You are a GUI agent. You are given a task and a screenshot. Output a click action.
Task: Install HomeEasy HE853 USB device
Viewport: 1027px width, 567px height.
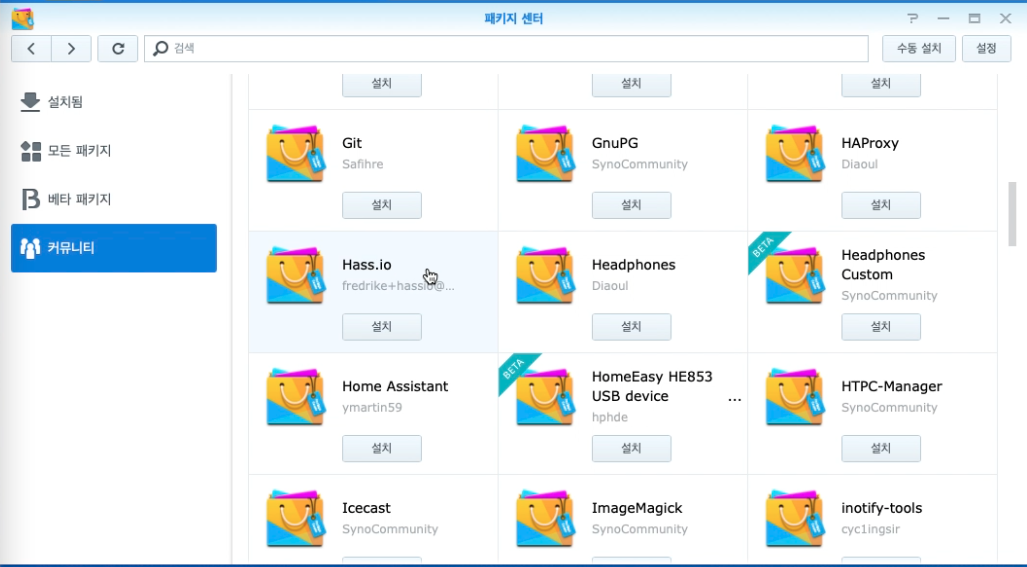[631, 448]
